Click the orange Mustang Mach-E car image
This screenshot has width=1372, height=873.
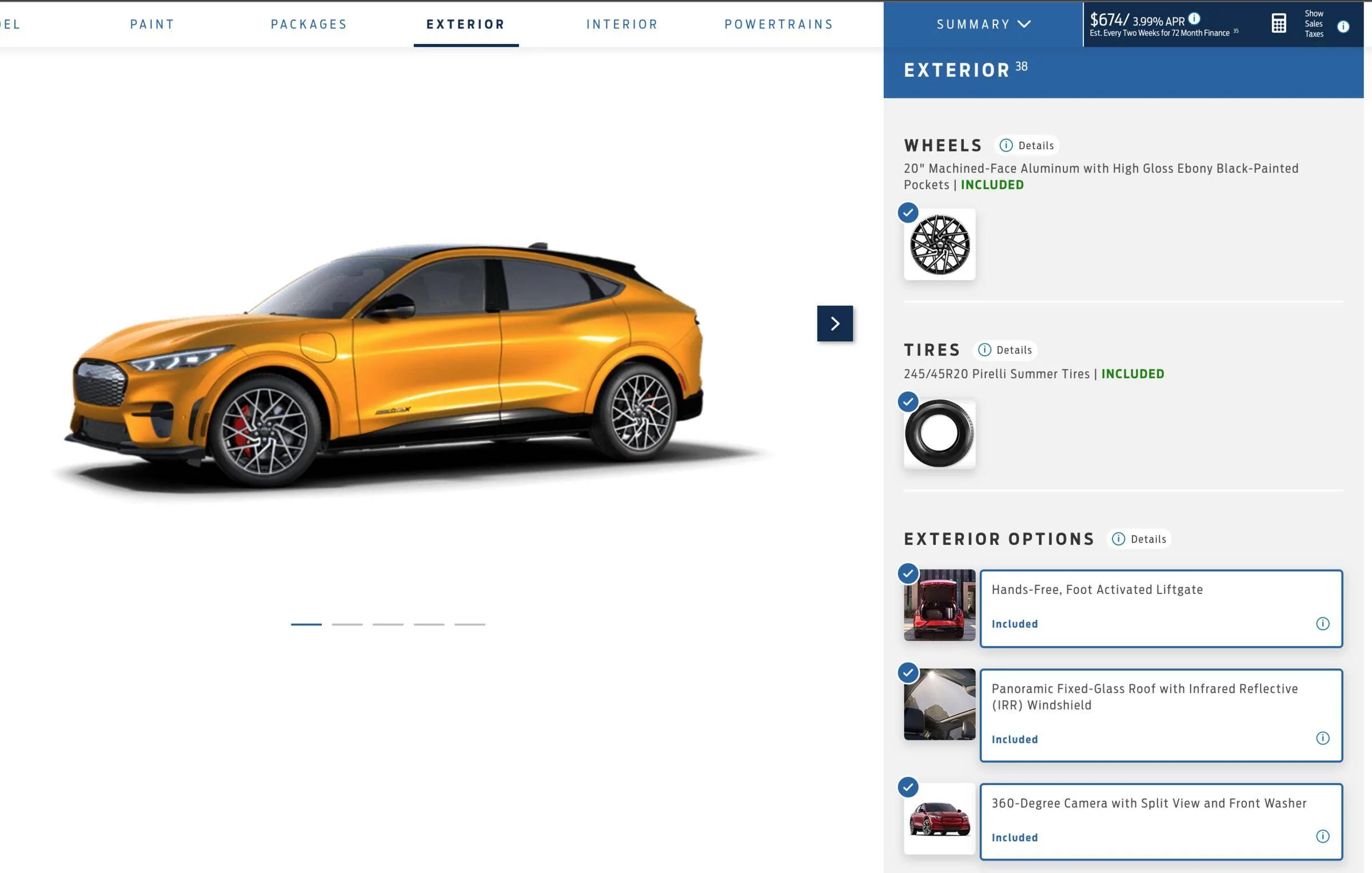pyautogui.click(x=384, y=366)
